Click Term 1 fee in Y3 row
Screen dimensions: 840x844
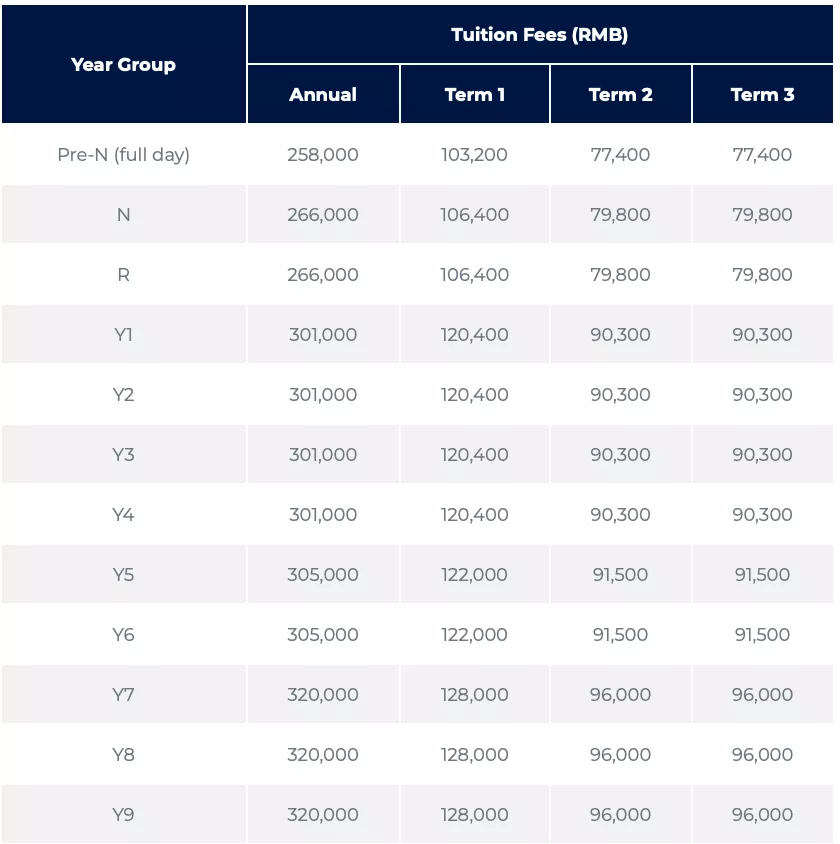click(475, 455)
